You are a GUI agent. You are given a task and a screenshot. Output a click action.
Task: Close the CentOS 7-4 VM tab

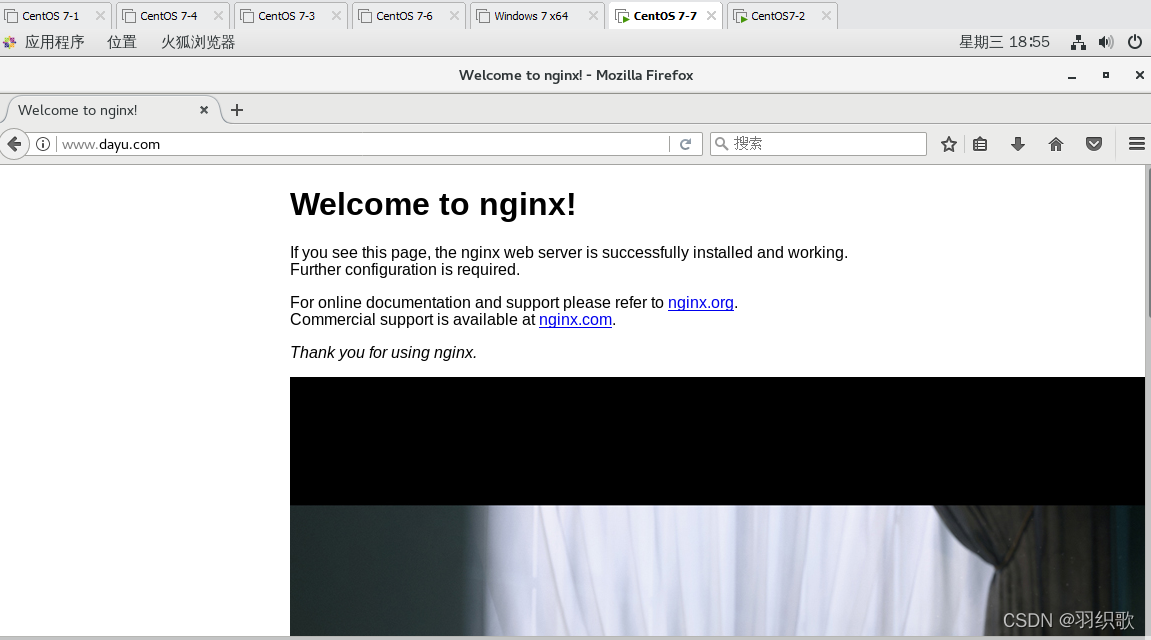coord(219,15)
